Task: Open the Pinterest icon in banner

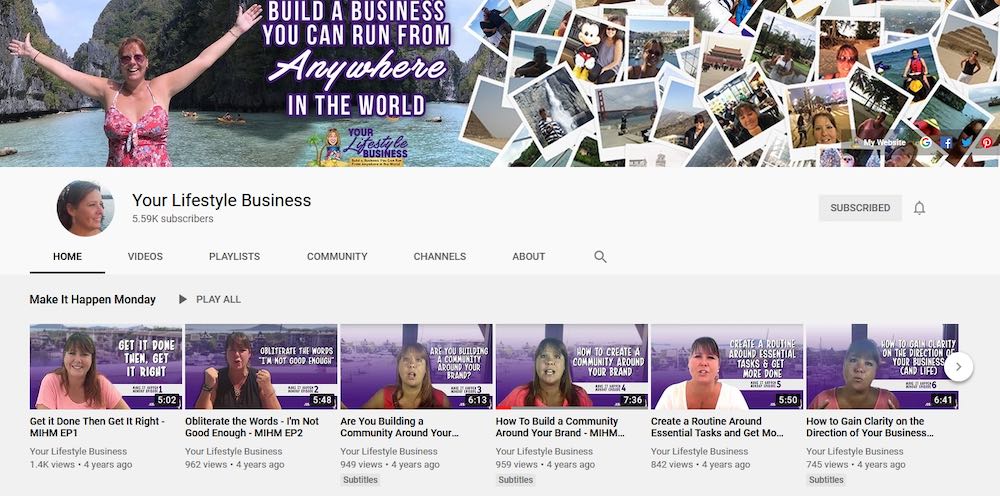Action: point(987,142)
